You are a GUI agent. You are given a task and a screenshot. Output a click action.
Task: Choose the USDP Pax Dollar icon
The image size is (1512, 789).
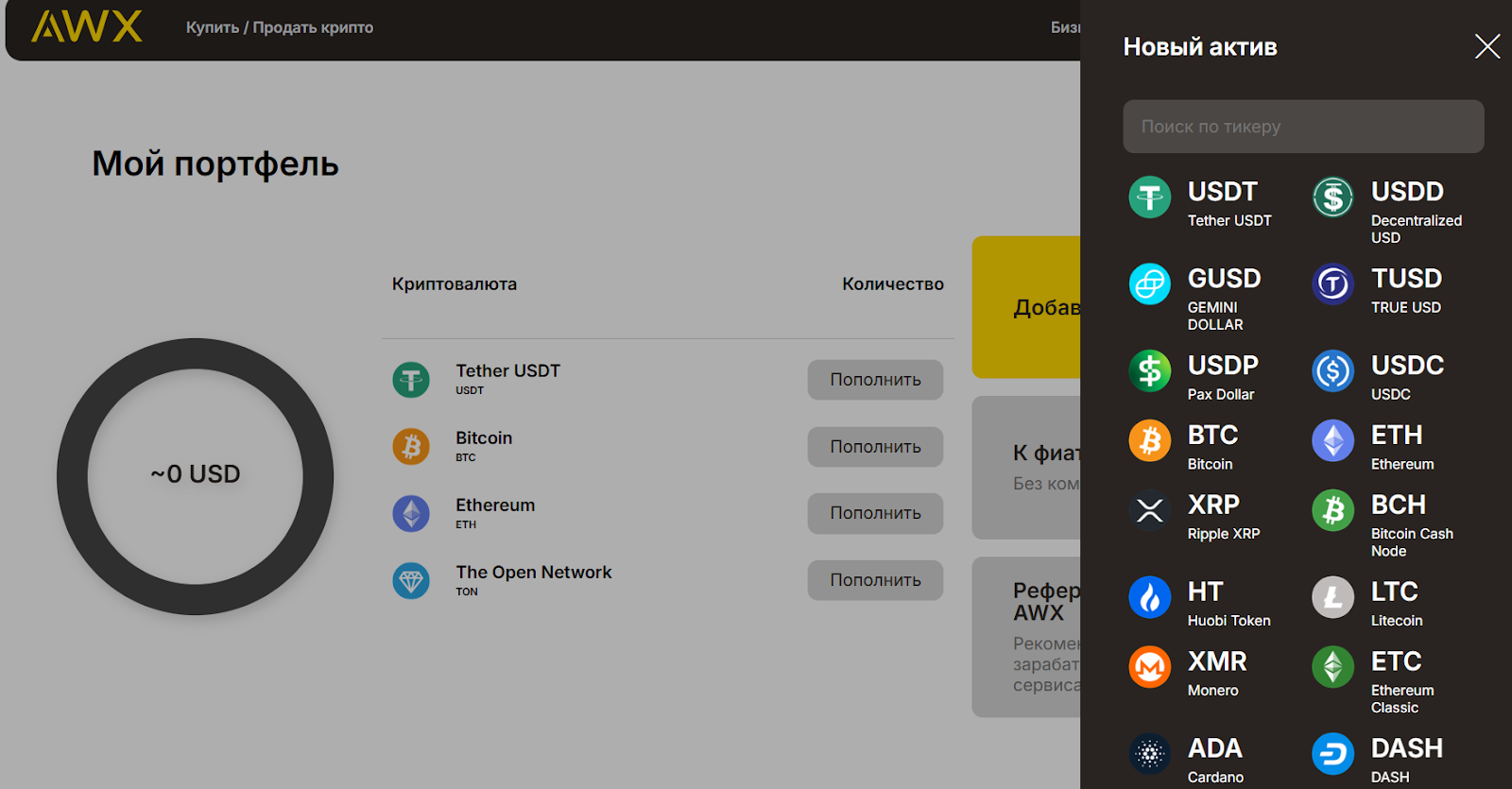[x=1149, y=370]
